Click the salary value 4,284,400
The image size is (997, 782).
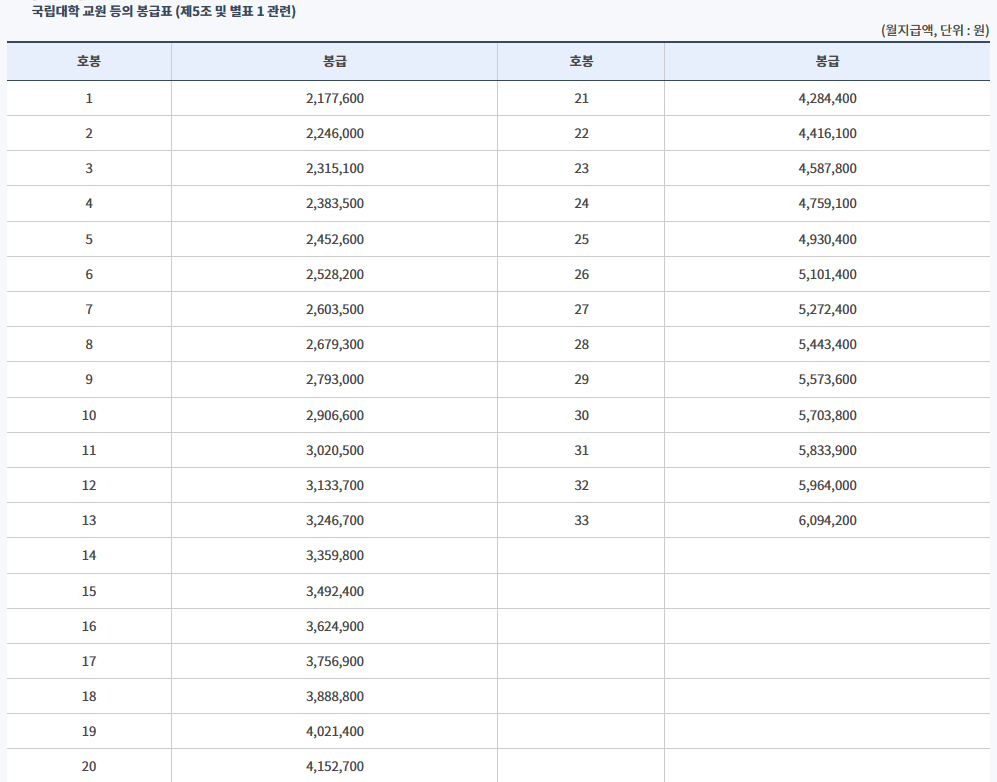click(827, 98)
